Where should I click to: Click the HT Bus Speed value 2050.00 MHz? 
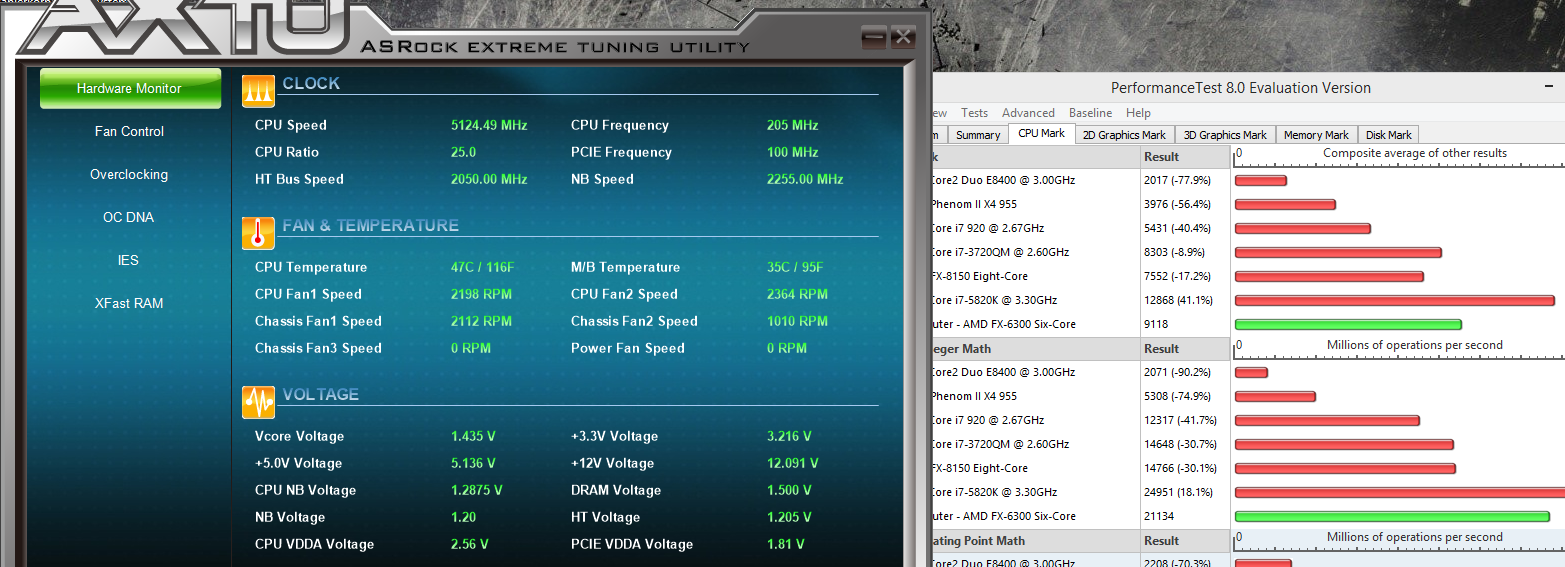pyautogui.click(x=489, y=179)
